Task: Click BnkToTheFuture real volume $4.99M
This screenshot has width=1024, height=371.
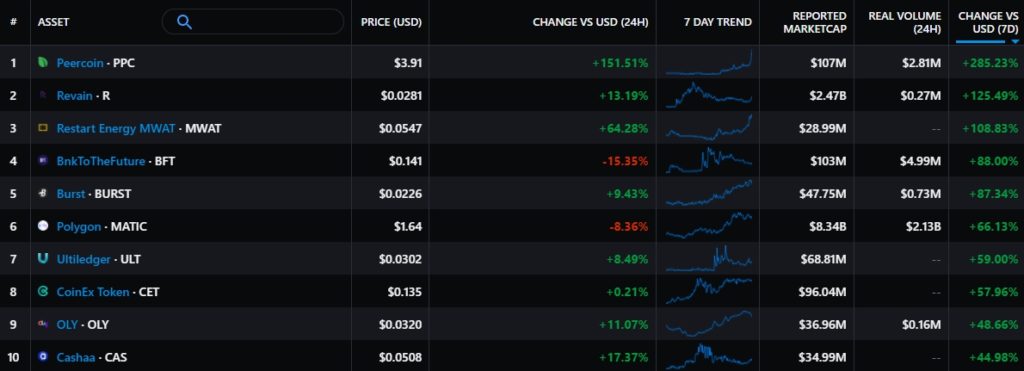Action: click(921, 161)
